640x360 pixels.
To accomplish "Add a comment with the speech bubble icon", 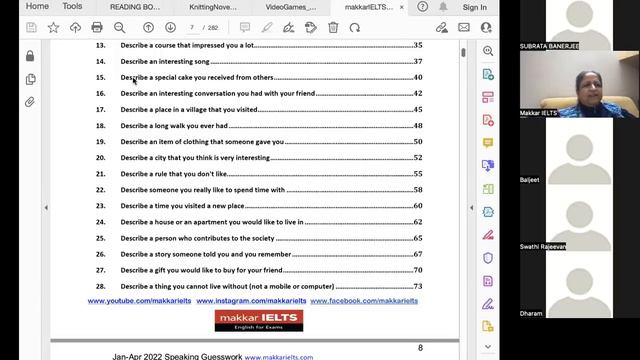I will point(245,28).
